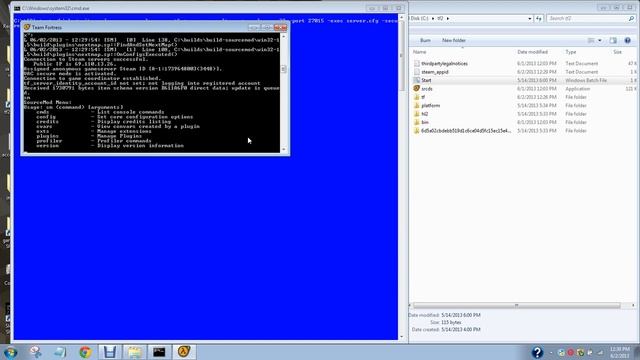Select the hl2 folder
Viewport: 640px width, 360px height.
coord(424,114)
